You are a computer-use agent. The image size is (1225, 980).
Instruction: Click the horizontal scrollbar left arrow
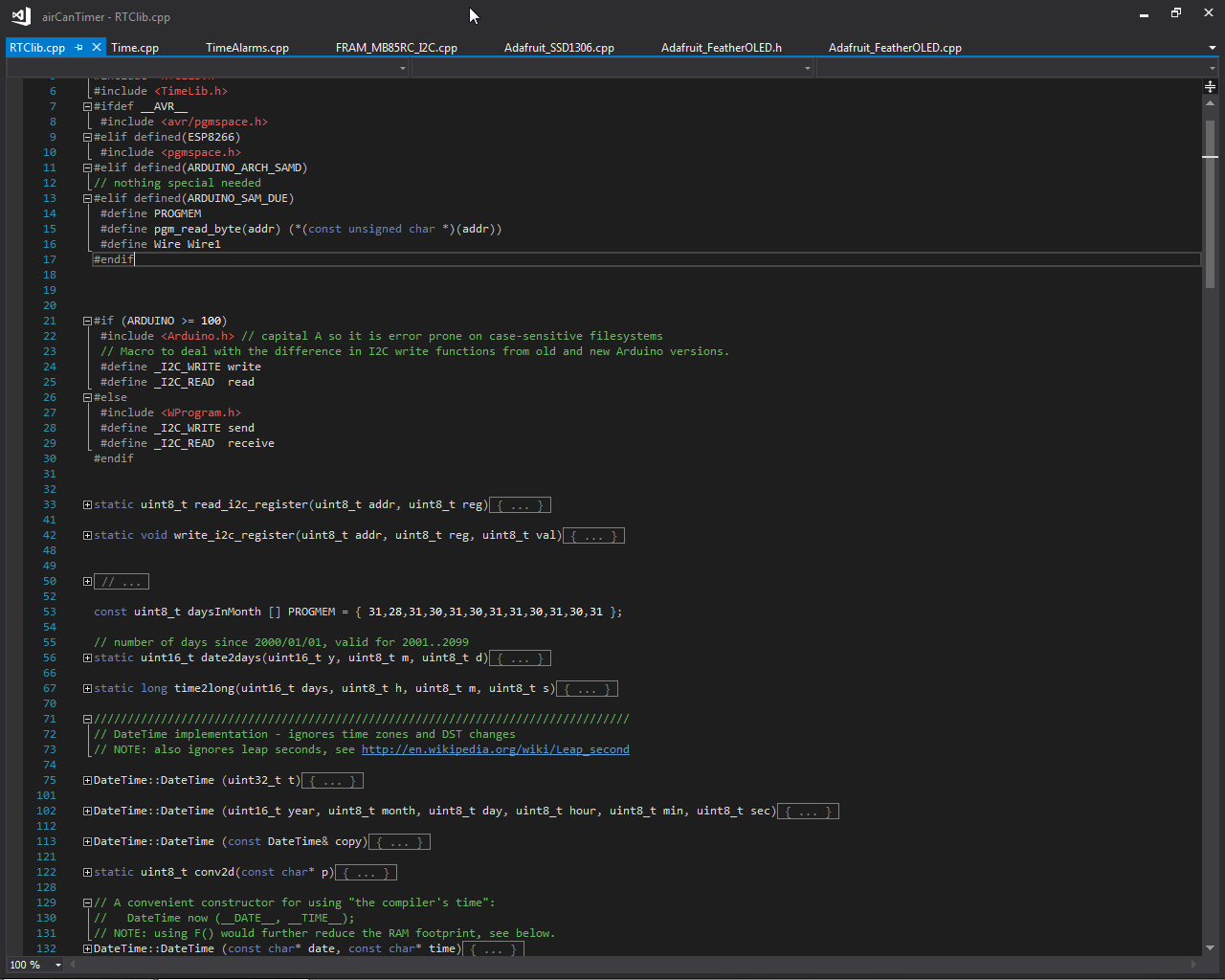(x=75, y=965)
